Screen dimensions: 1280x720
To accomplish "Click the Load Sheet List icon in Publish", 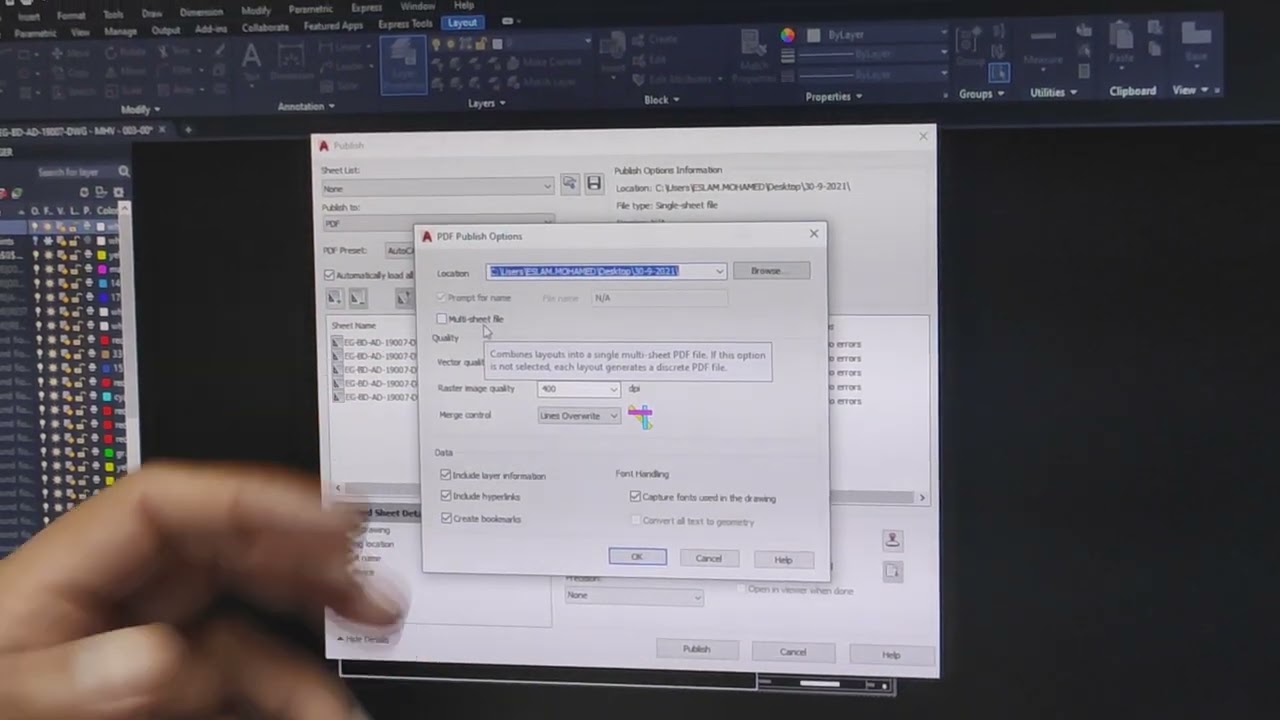I will 570,183.
